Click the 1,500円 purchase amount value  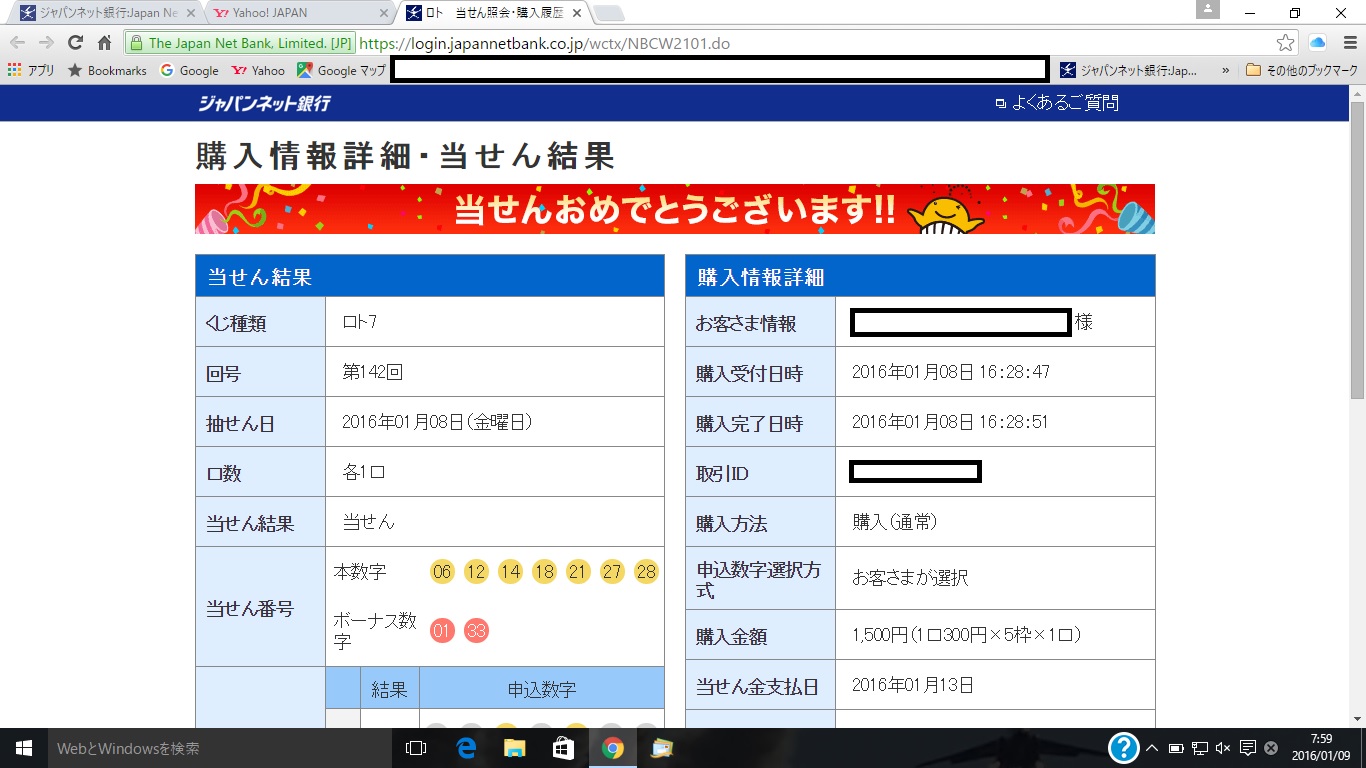point(966,635)
